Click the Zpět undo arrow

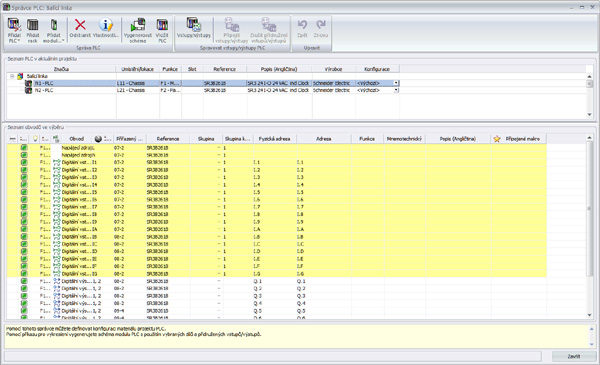click(x=302, y=25)
